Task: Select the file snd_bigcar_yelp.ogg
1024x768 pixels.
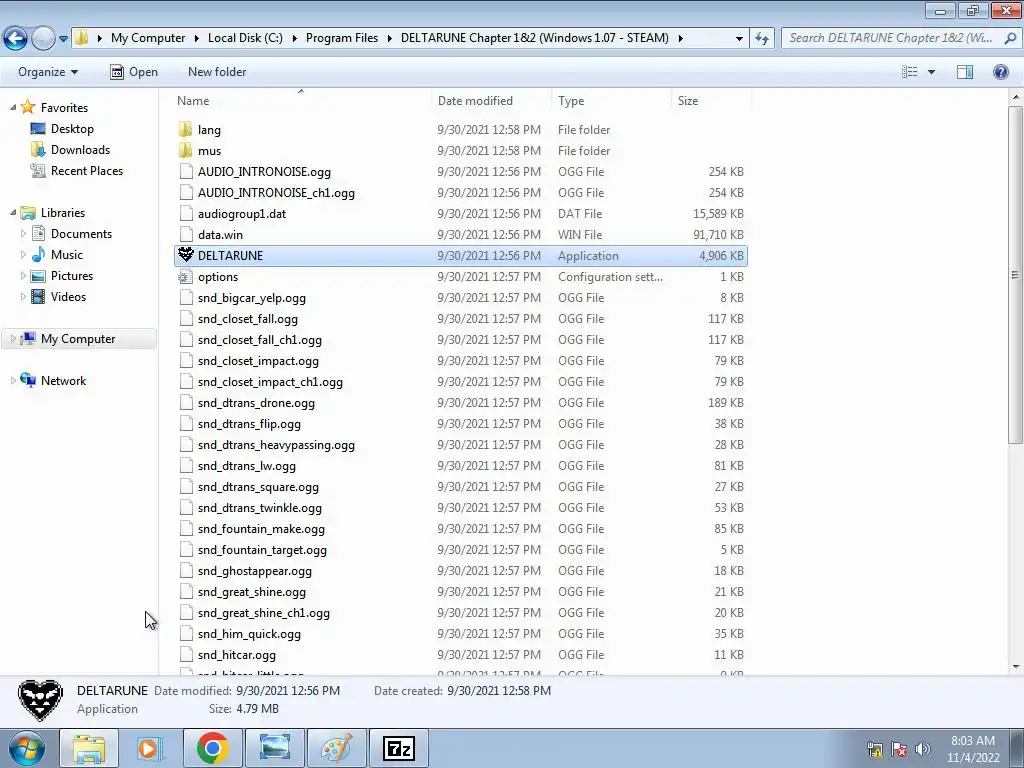Action: point(251,298)
